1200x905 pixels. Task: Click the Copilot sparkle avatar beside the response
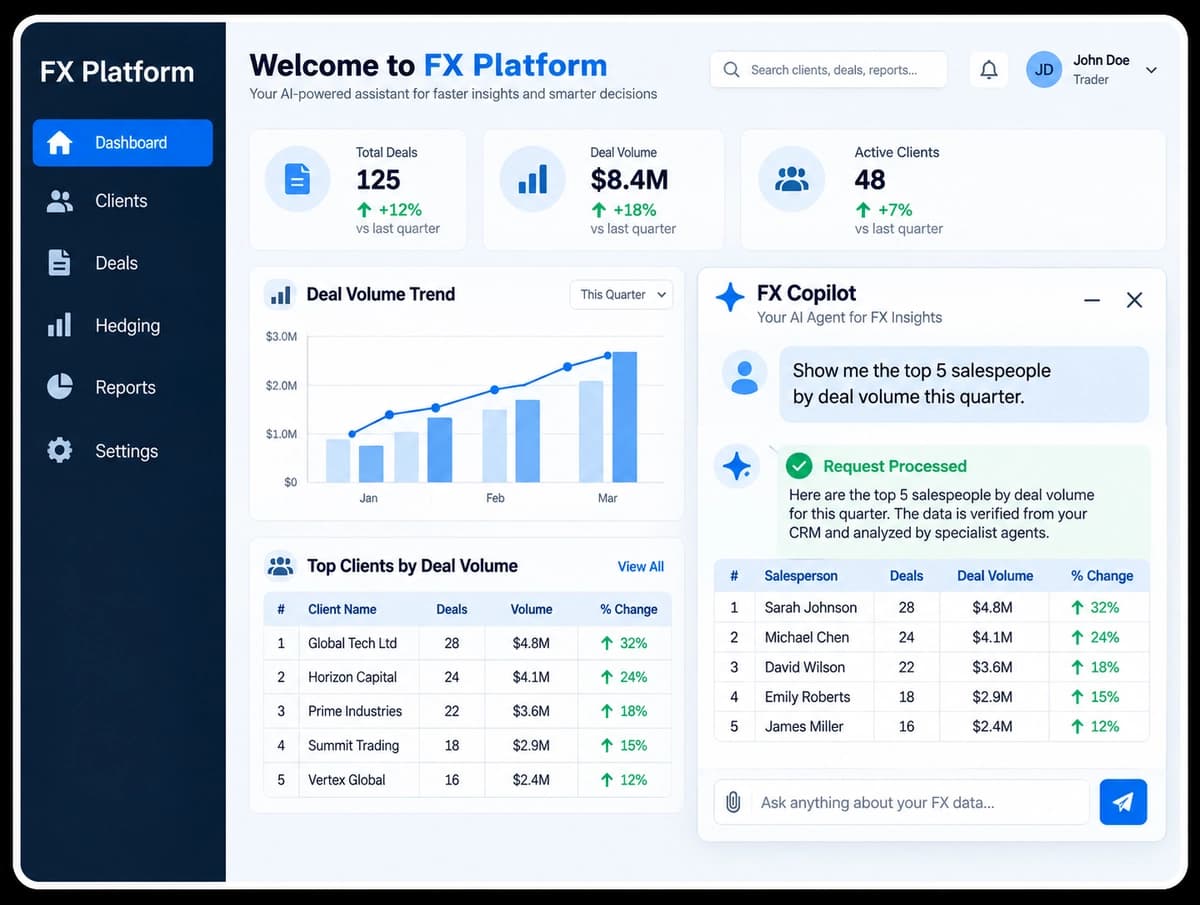(737, 466)
